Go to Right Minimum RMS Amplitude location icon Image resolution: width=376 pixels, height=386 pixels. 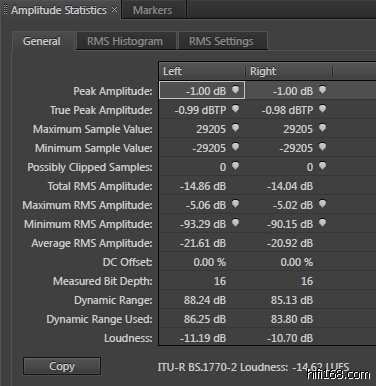322,223
